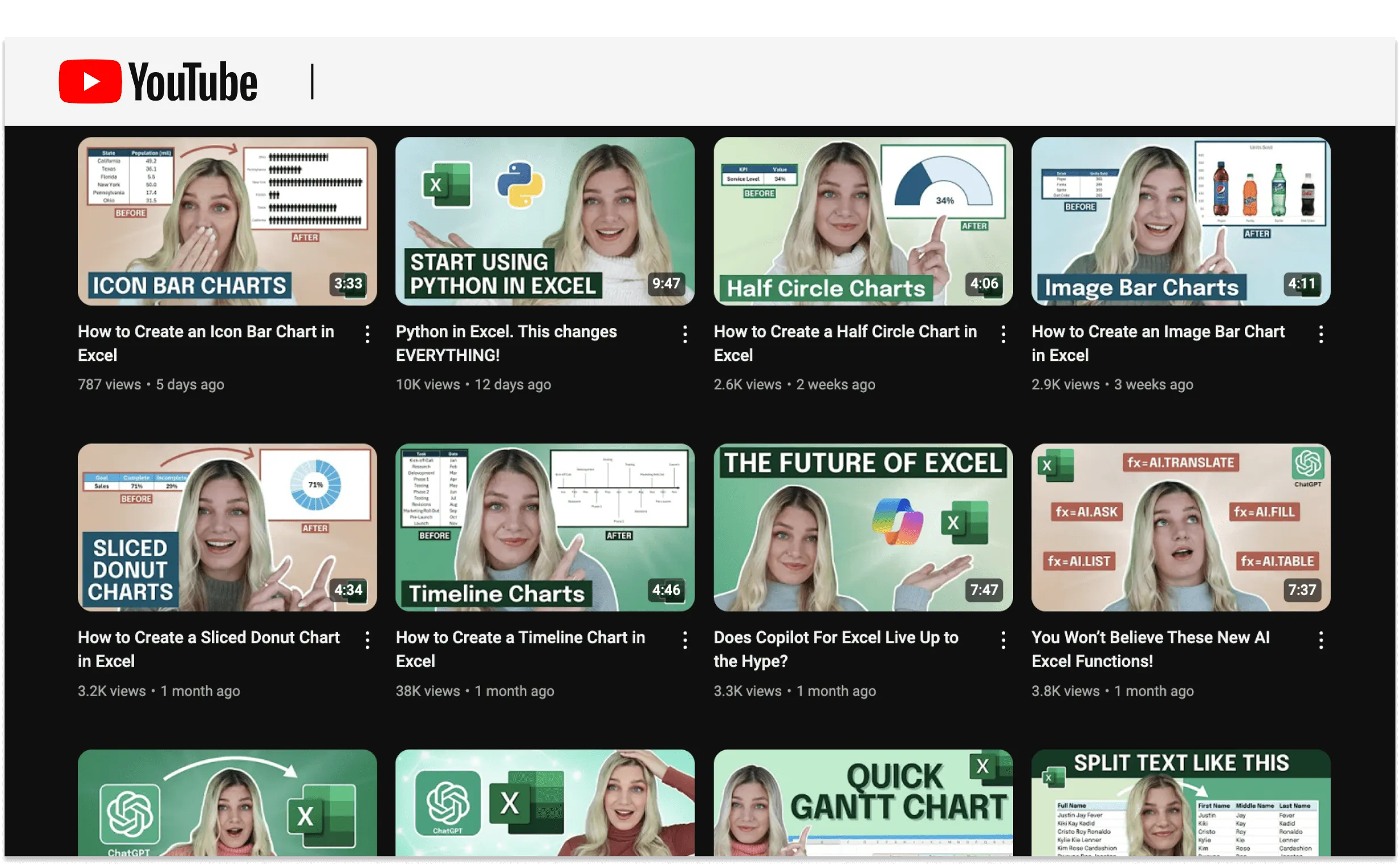Open title 'How to Create an Icon Bar Chart in Excel'
The image size is (1400, 865).
click(206, 343)
